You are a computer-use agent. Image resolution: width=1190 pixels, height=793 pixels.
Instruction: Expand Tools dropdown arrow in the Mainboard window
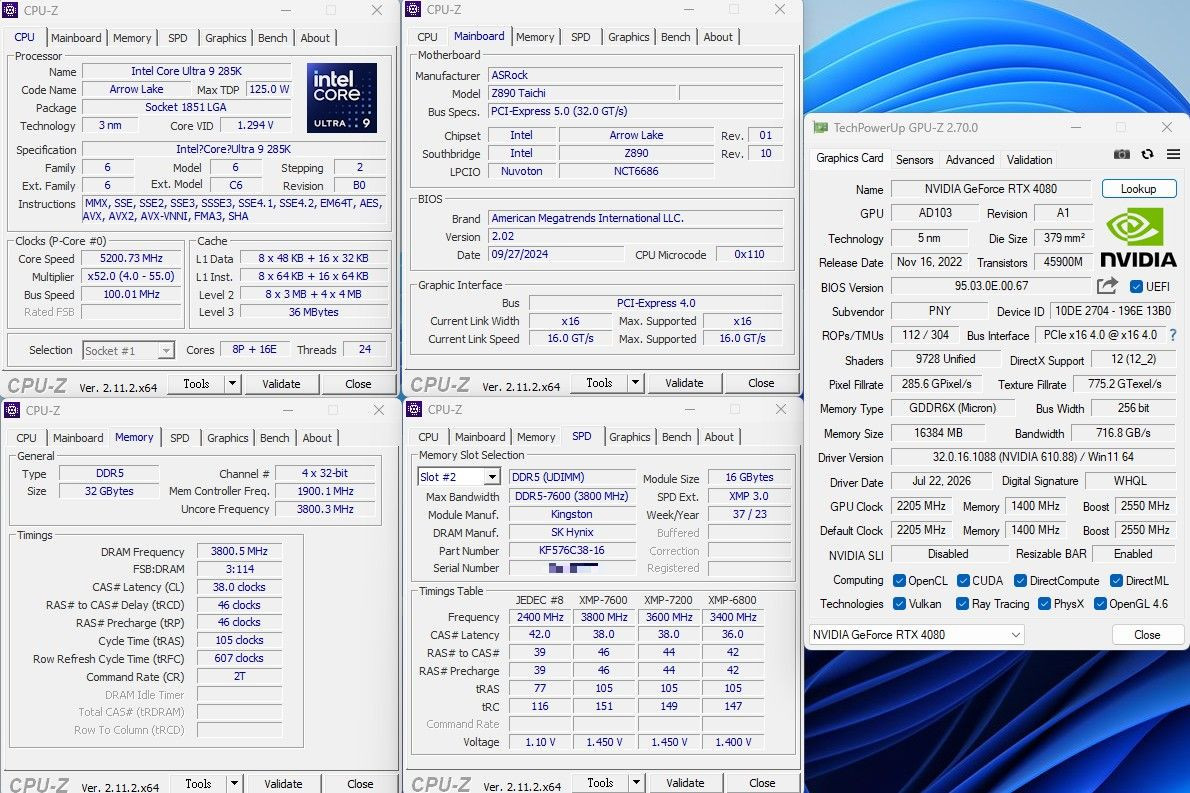click(x=635, y=382)
